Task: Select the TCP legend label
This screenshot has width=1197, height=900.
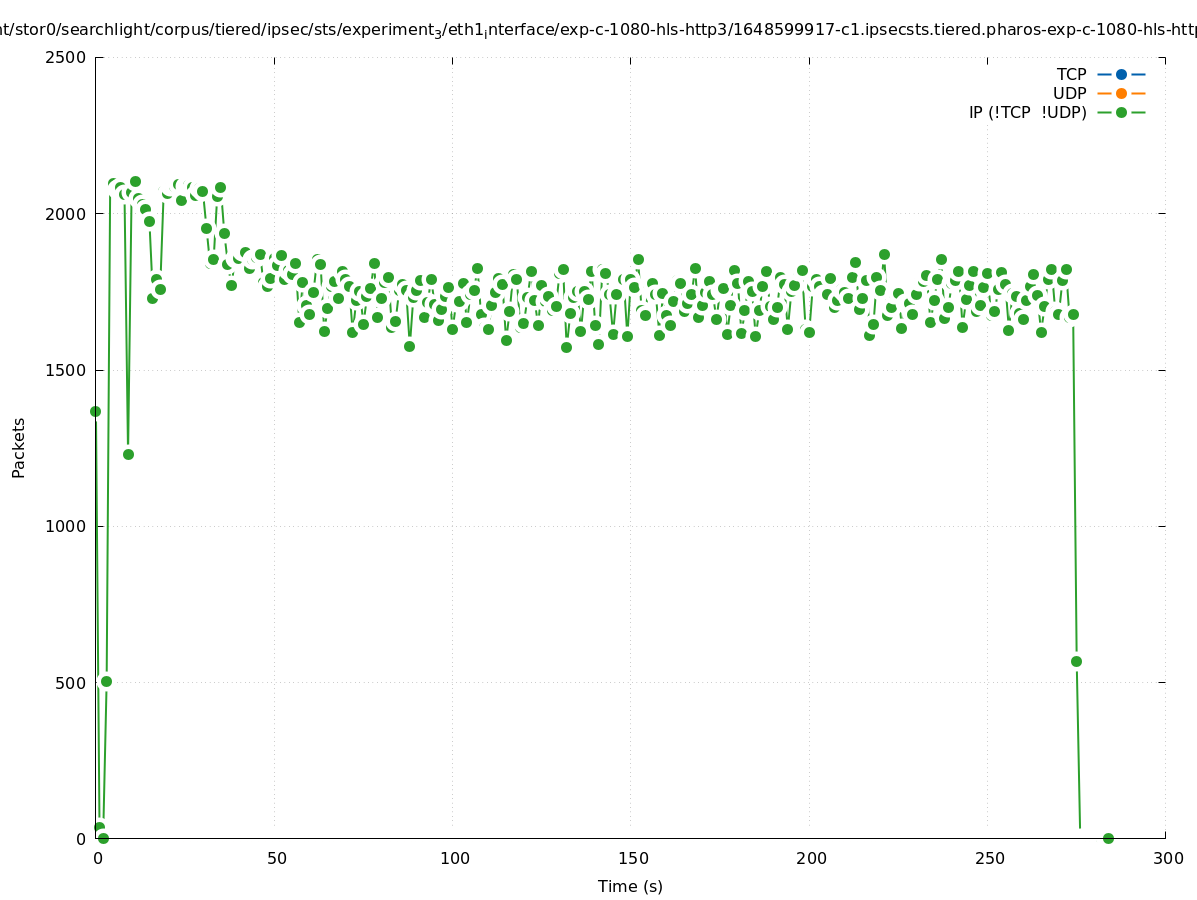Action: [x=1071, y=74]
